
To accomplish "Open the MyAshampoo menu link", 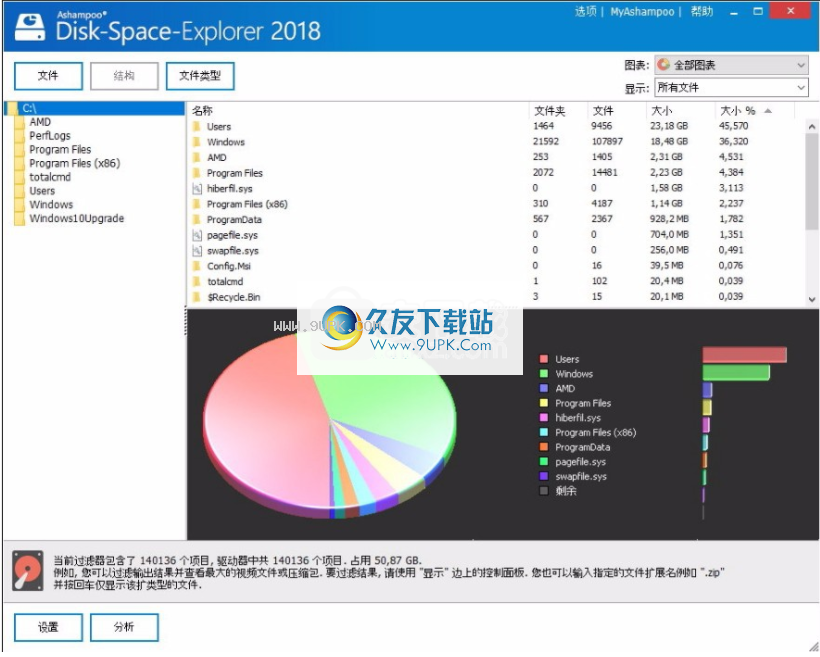I will 642,12.
